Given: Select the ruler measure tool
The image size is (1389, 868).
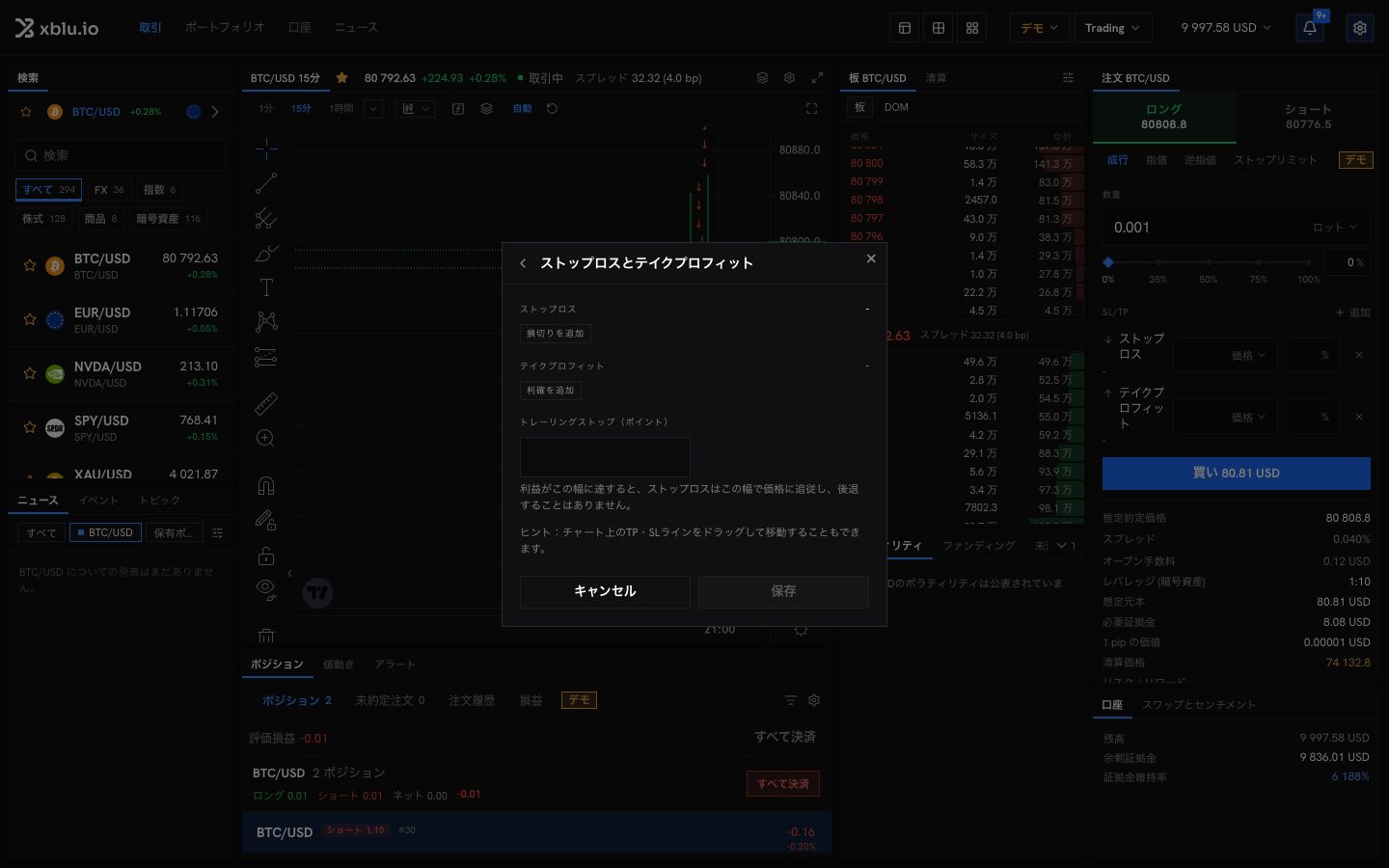Looking at the screenshot, I should [x=266, y=404].
